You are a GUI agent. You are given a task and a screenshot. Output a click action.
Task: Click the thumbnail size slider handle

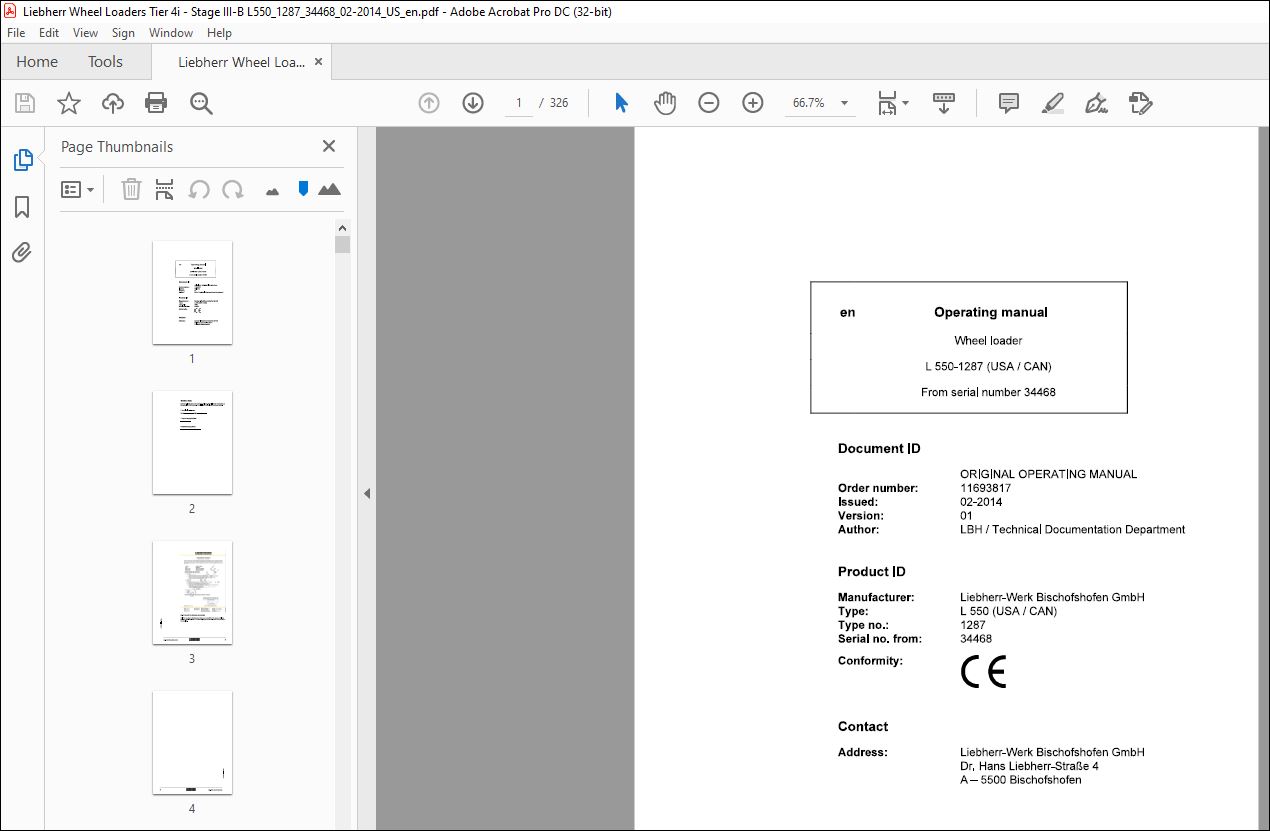pyautogui.click(x=303, y=188)
